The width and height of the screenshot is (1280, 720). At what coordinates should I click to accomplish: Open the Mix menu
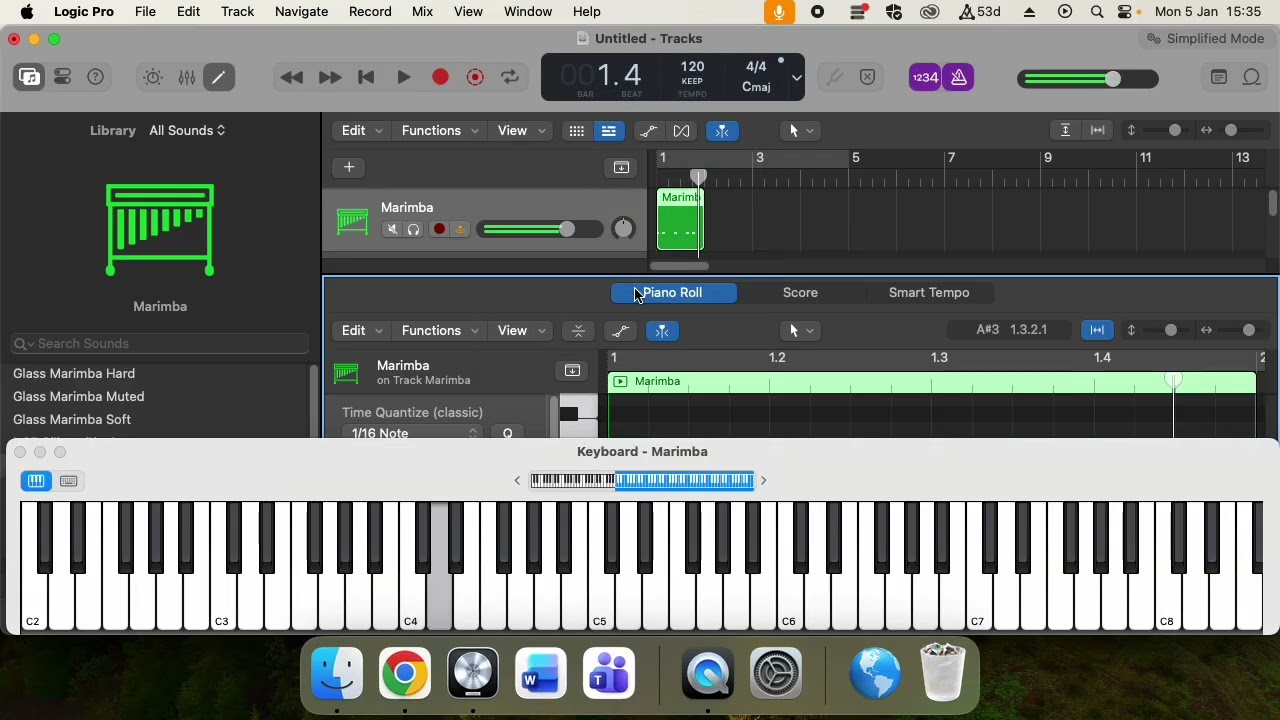[x=422, y=12]
